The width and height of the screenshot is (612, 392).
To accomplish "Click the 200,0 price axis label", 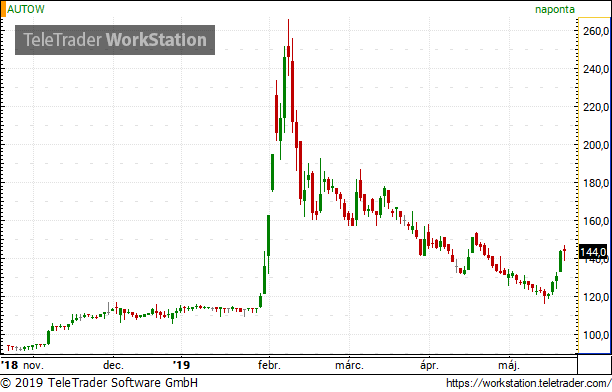I will (596, 145).
